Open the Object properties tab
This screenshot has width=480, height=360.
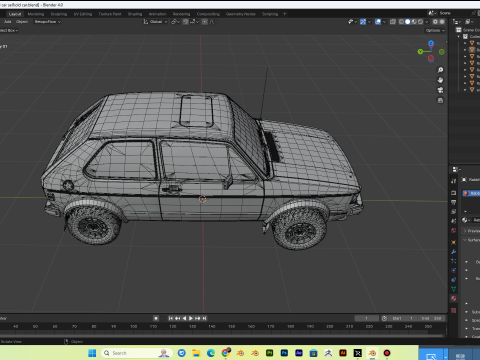point(453,242)
